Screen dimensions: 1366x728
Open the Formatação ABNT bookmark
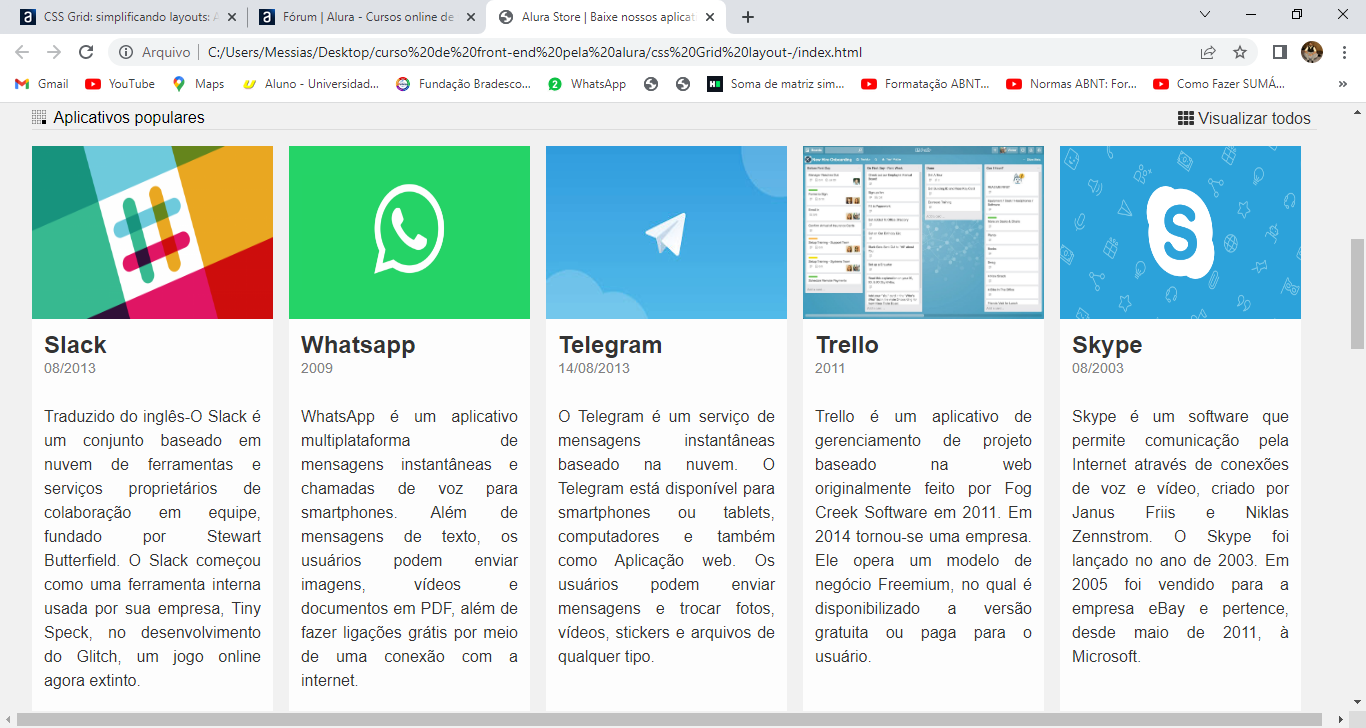click(x=926, y=84)
